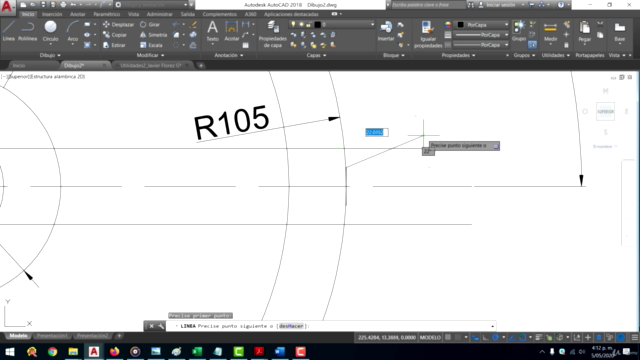640x360 pixels.
Task: Select the Estirar (stretch) tool
Action: click(x=114, y=45)
